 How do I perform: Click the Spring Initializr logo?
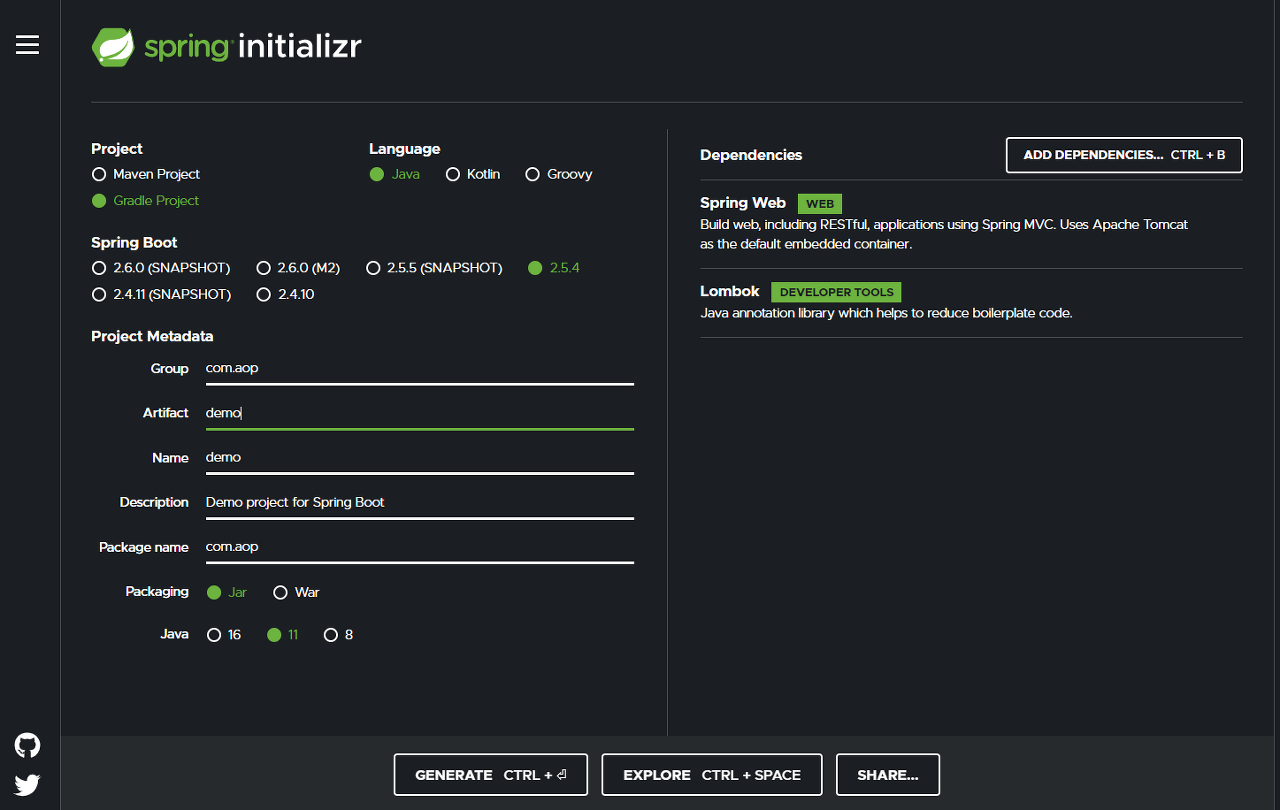227,46
